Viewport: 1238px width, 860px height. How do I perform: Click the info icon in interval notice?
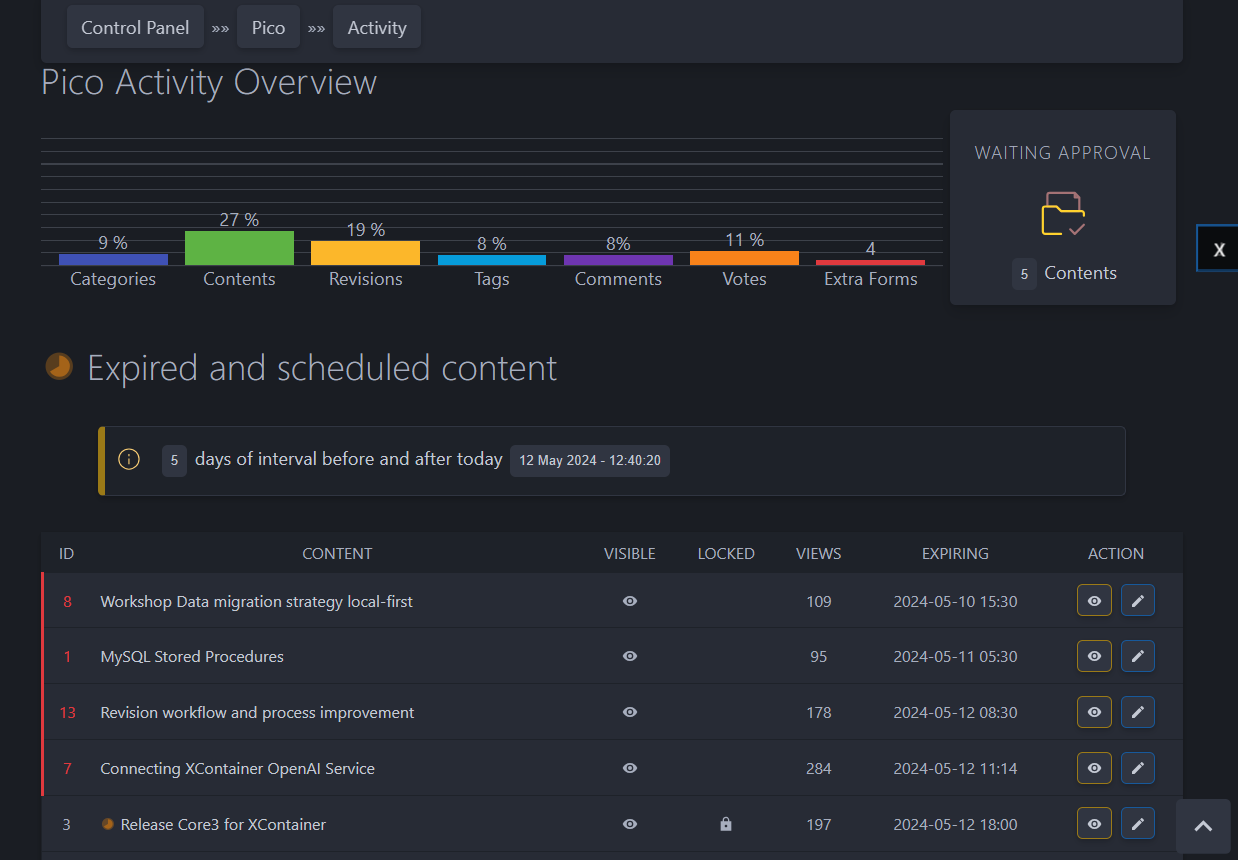(129, 460)
